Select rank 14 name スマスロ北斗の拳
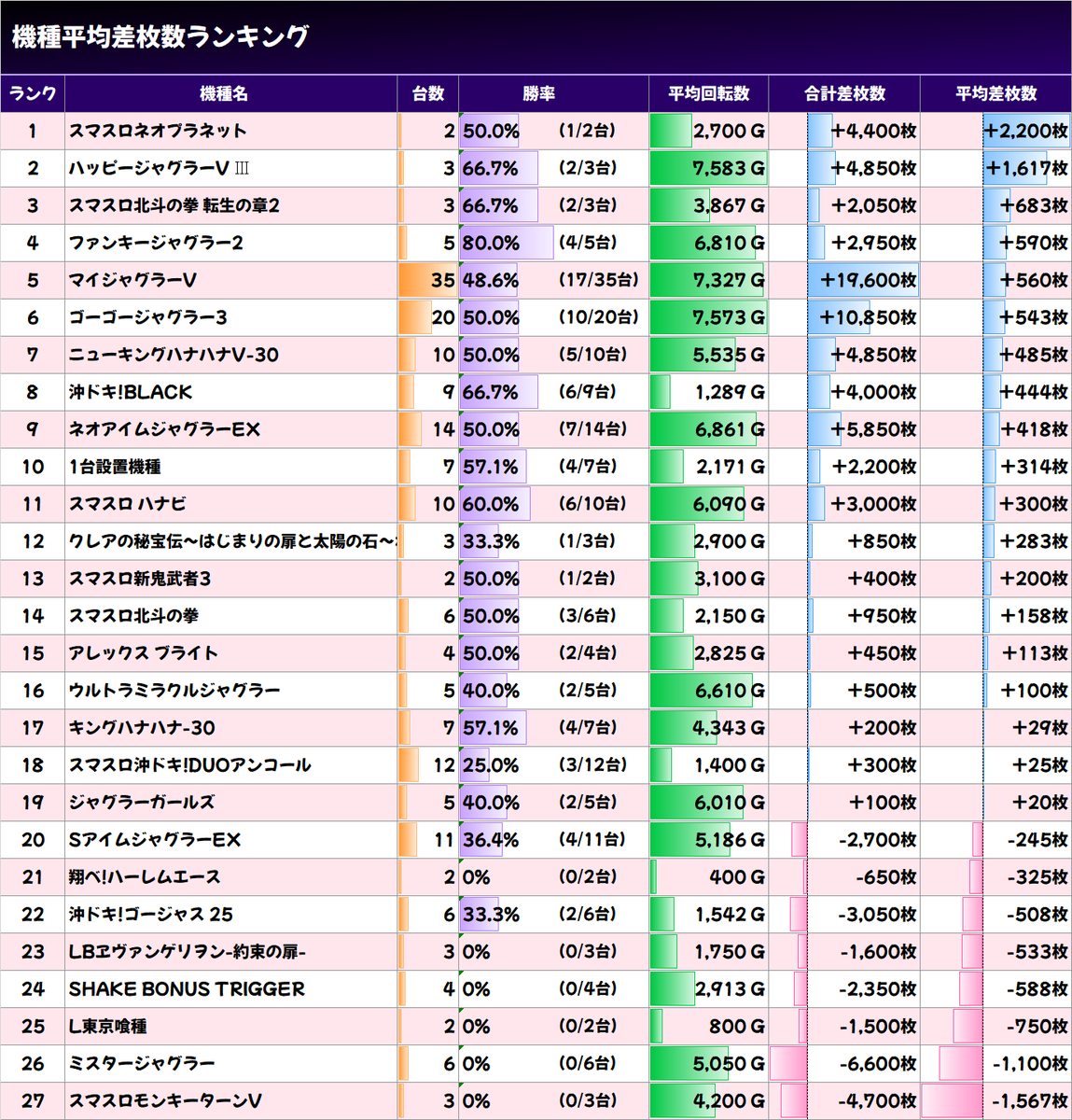Screen dimensions: 1072x1120 133,616
